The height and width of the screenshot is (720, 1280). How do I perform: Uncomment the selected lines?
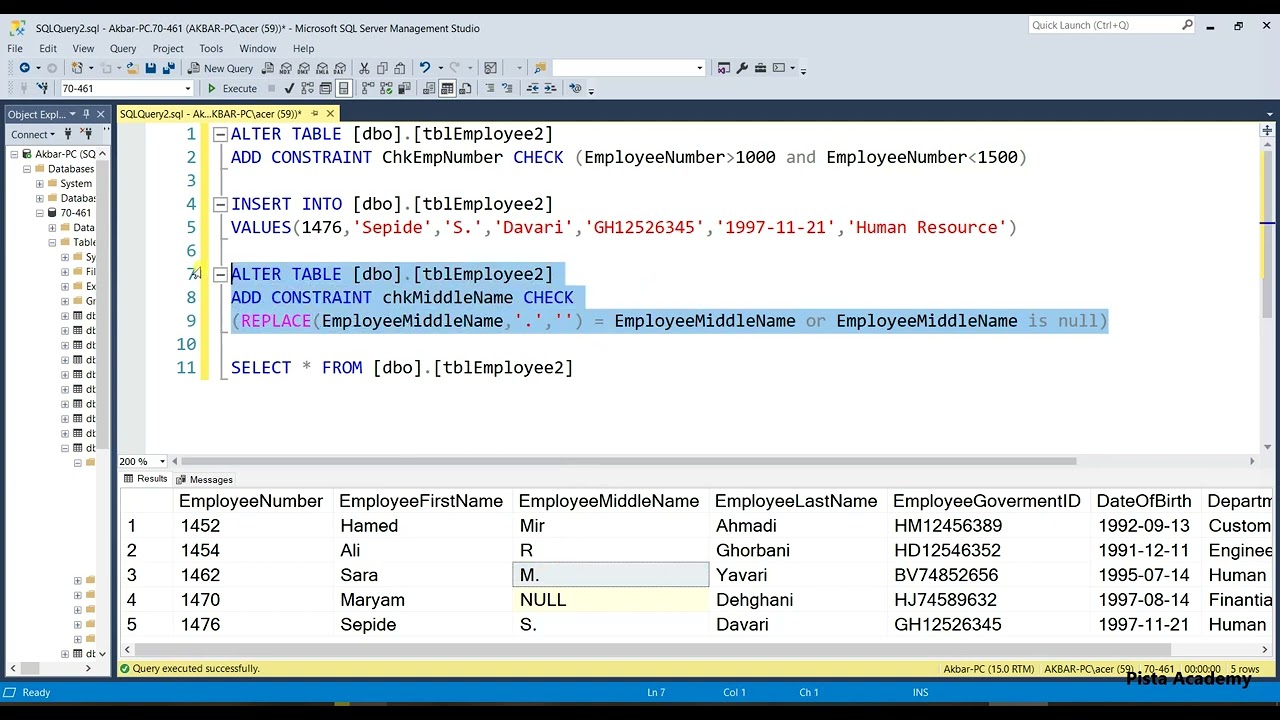click(507, 88)
